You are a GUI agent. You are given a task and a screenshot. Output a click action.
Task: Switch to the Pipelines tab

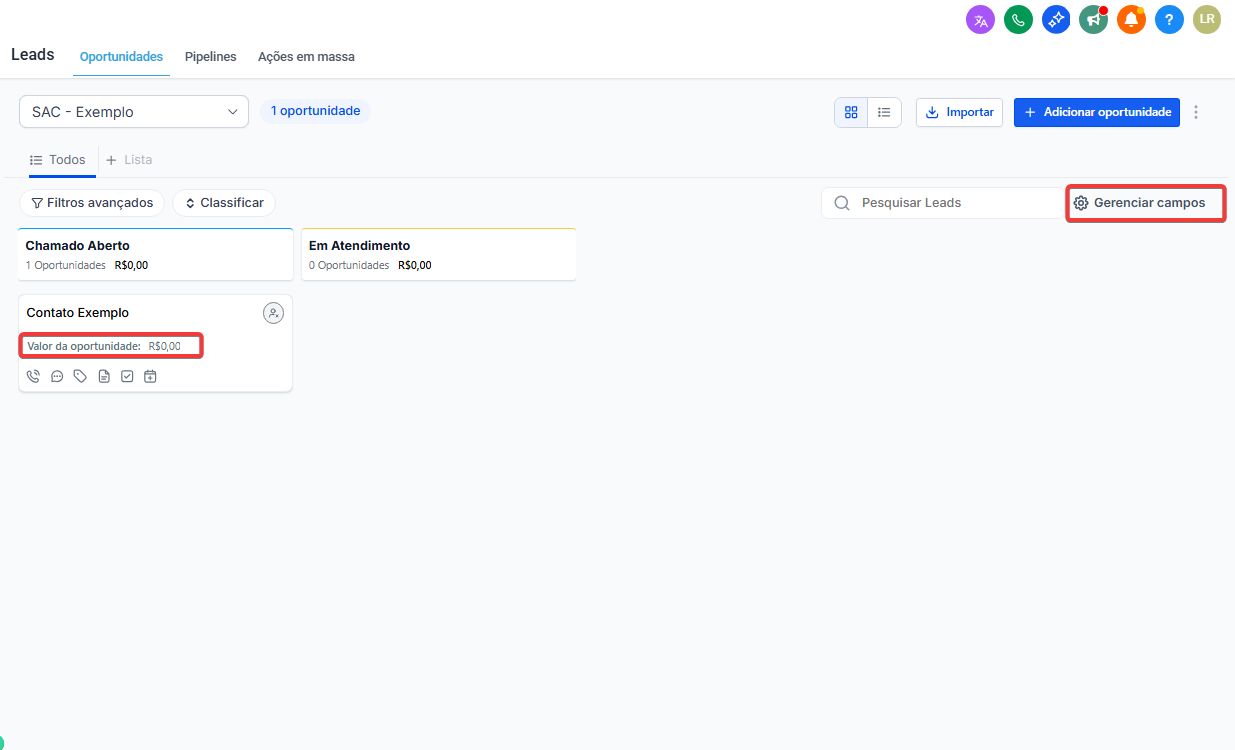coord(210,57)
